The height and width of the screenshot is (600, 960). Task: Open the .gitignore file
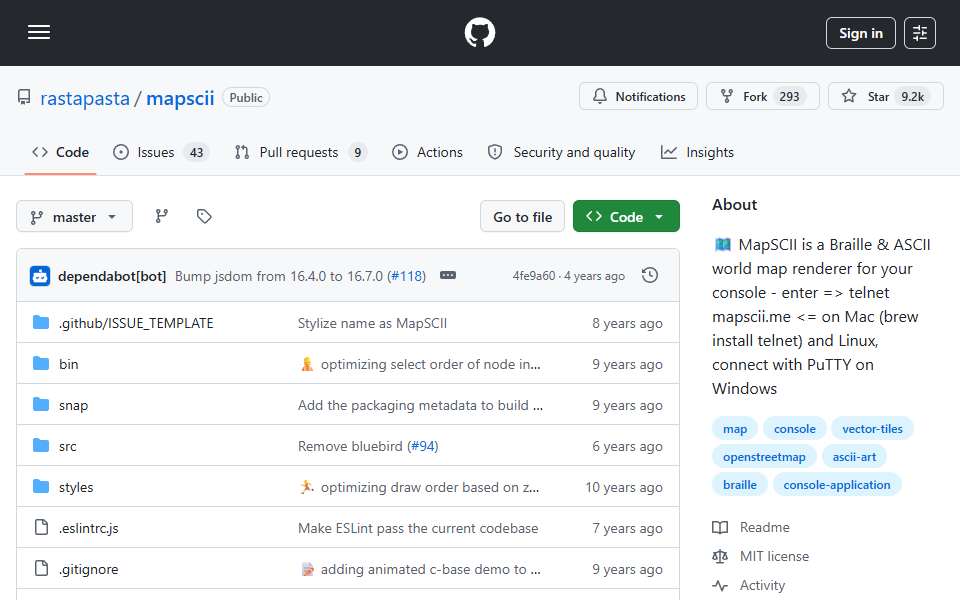pos(89,569)
